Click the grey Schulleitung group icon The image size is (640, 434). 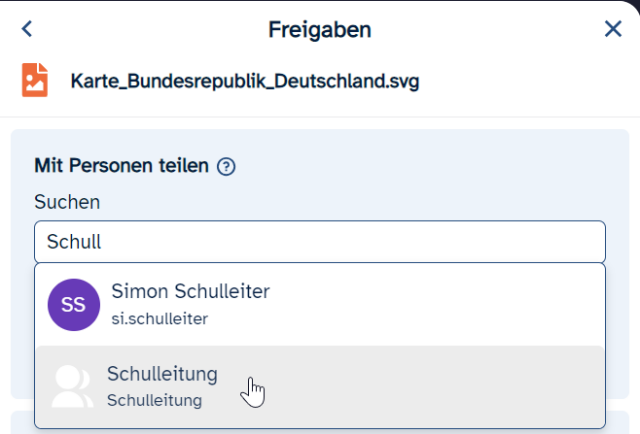[72, 387]
